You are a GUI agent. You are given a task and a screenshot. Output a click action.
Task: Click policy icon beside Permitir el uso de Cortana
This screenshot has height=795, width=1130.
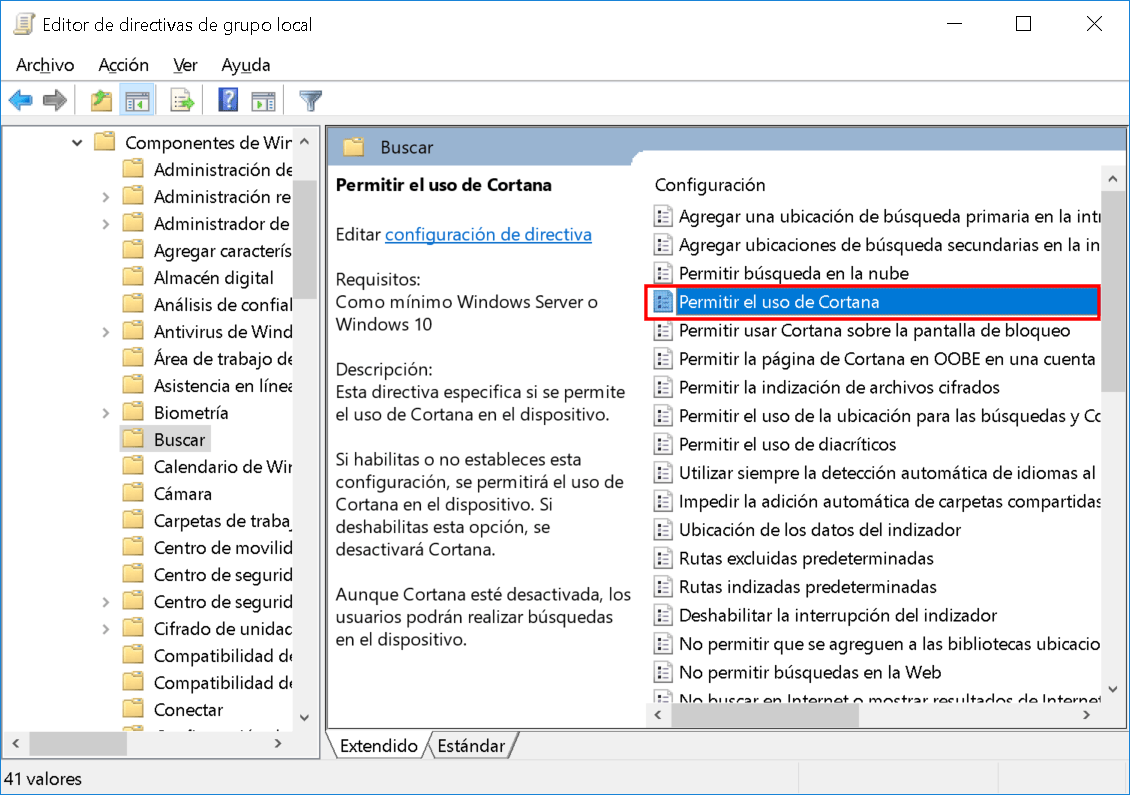(x=663, y=302)
